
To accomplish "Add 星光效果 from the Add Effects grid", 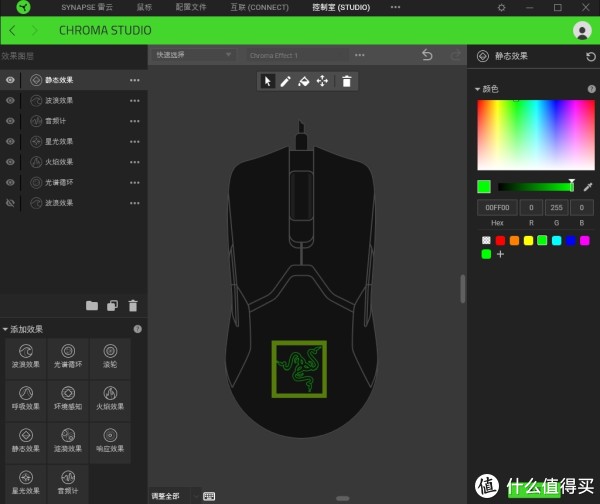I will (x=26, y=483).
